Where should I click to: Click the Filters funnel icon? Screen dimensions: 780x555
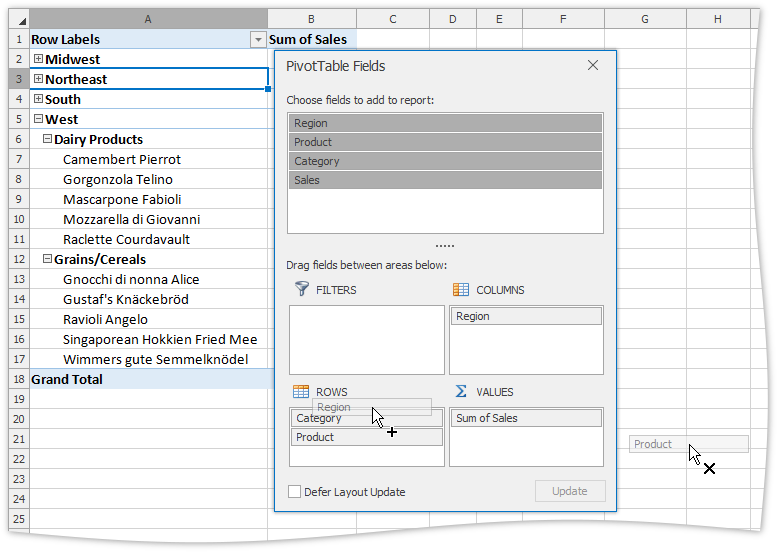coord(301,289)
